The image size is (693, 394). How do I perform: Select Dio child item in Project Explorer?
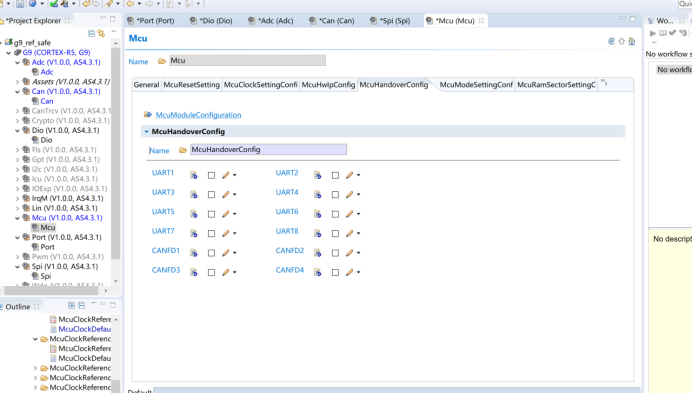[x=46, y=140]
